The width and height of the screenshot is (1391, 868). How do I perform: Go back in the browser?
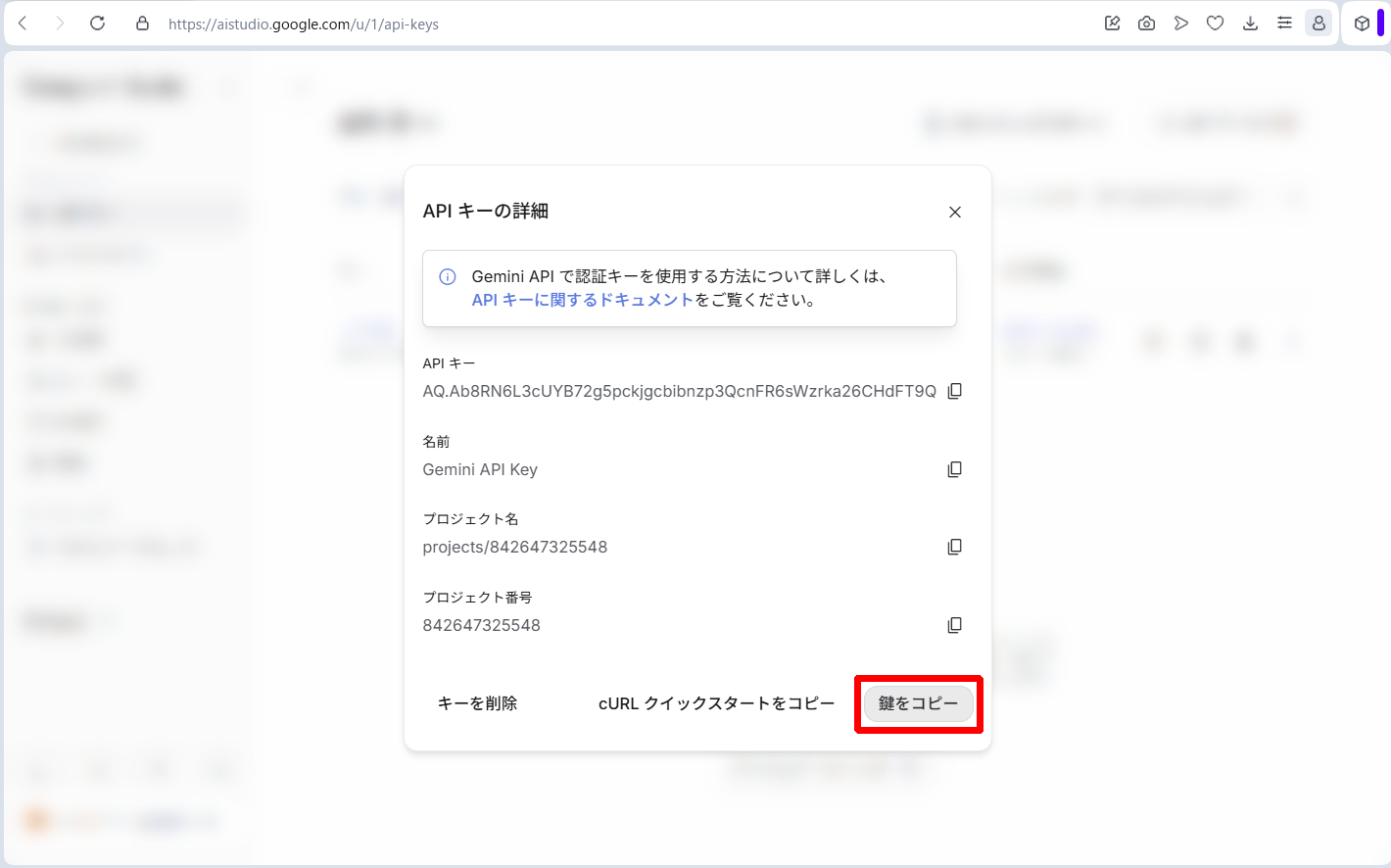23,24
